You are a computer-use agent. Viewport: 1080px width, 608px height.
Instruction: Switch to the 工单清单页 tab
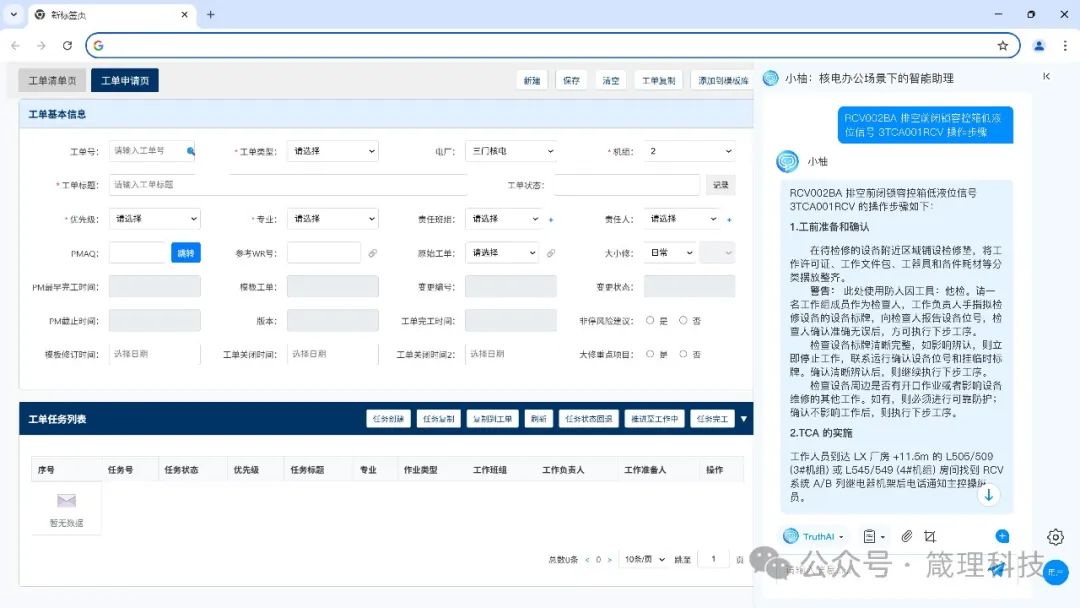(x=52, y=80)
